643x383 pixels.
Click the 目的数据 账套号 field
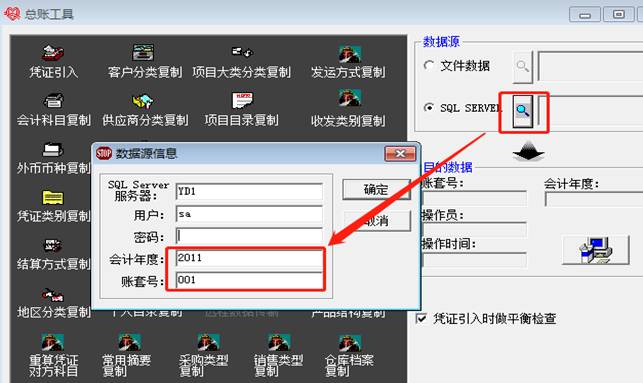474,198
